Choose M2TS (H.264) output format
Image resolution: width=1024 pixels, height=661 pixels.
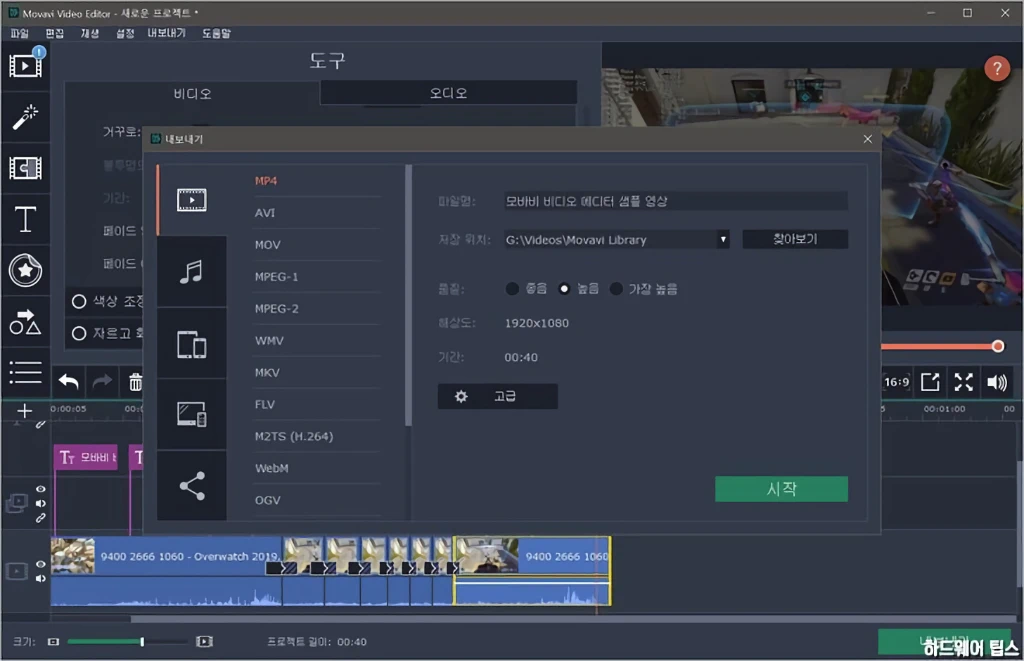pyautogui.click(x=294, y=436)
